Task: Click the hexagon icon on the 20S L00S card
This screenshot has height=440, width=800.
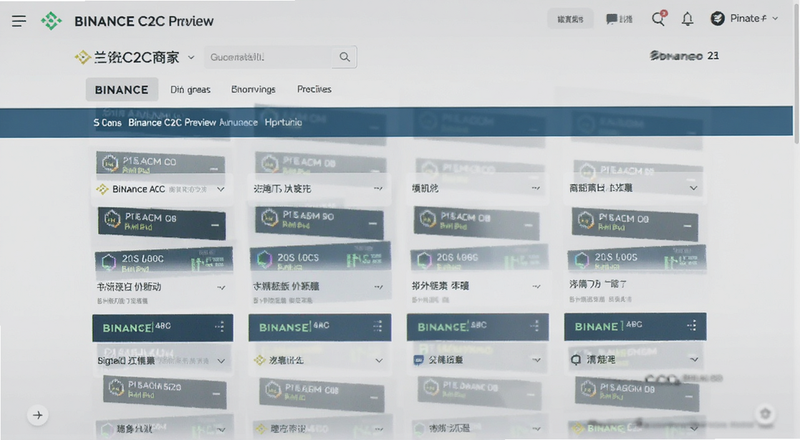Action: pos(582,259)
